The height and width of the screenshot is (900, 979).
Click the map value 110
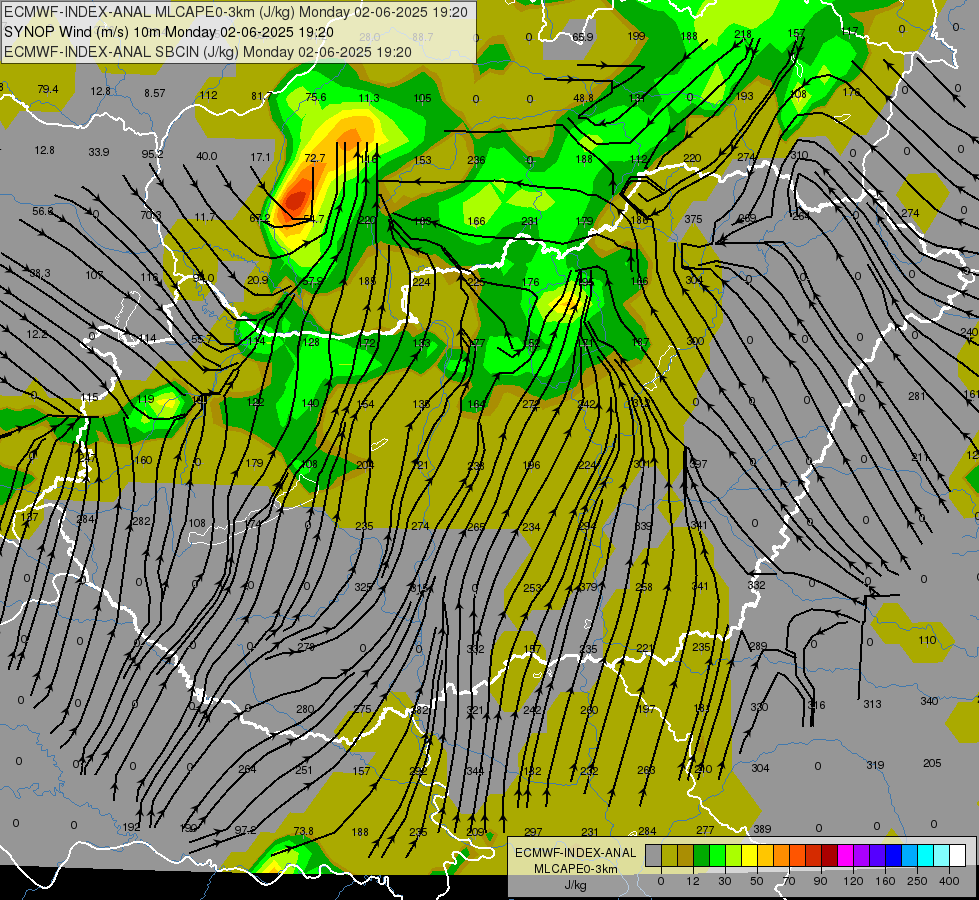(927, 640)
